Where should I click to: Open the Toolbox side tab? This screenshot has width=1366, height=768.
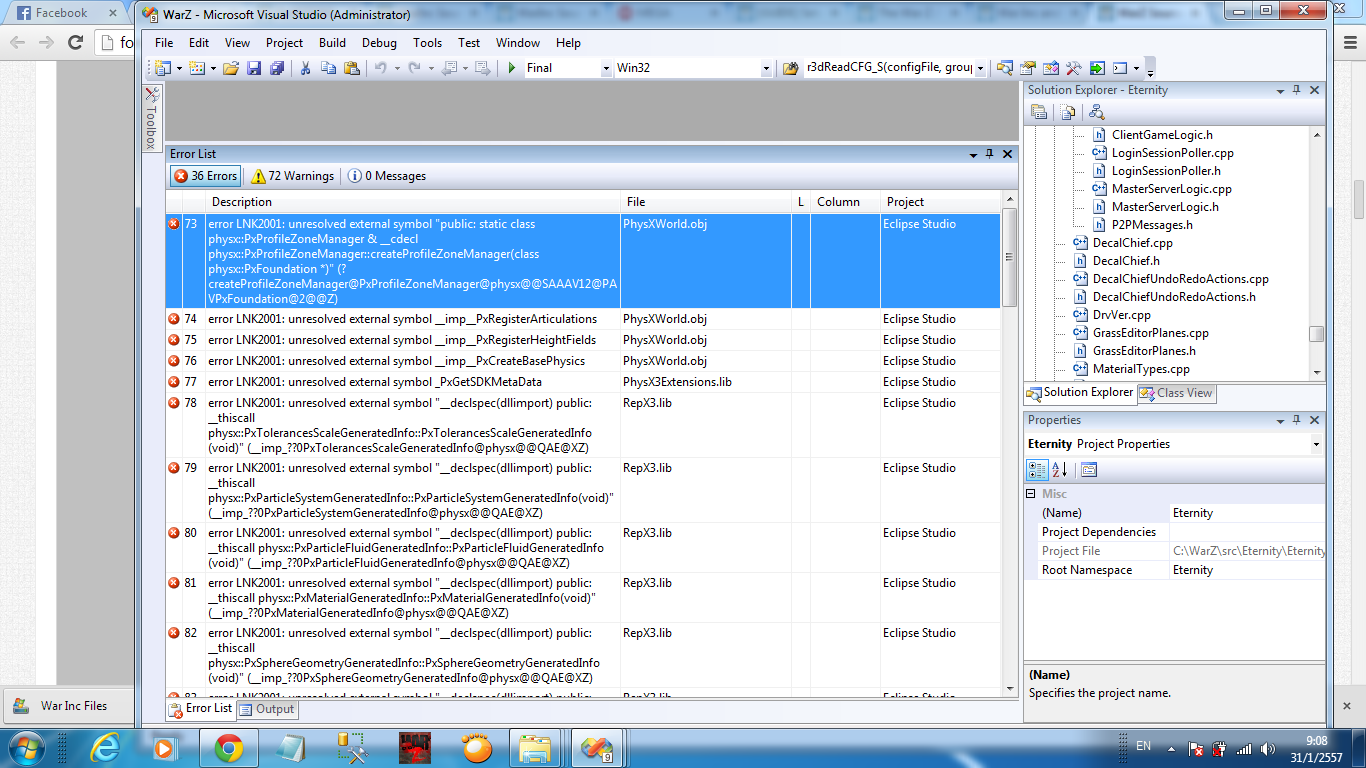coord(151,118)
